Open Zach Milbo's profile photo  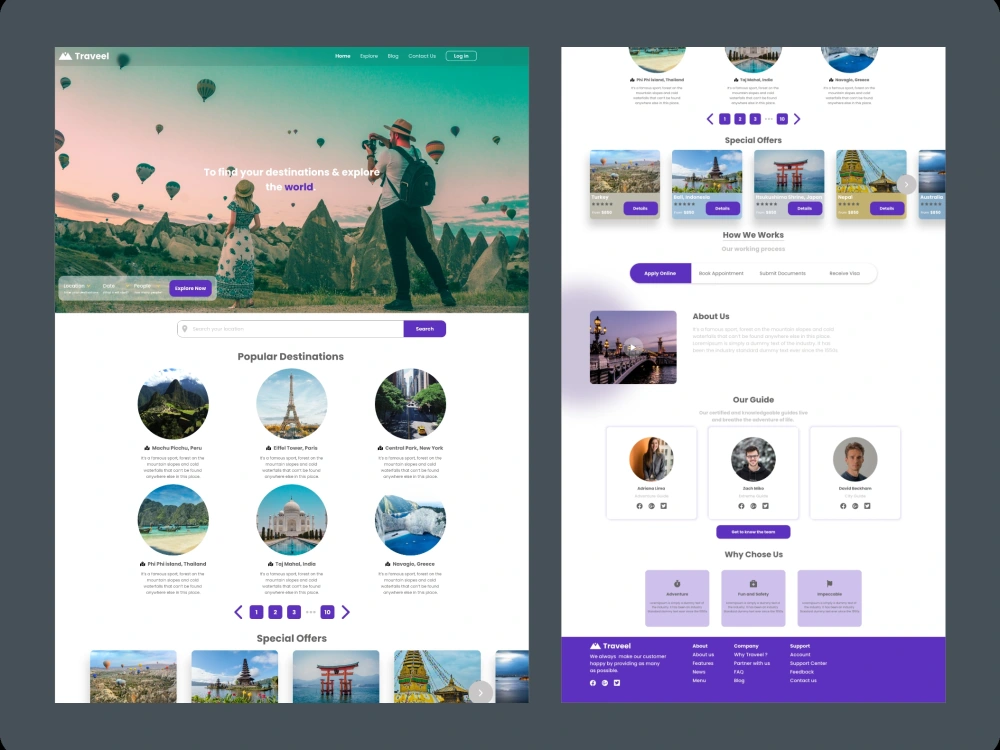pos(753,459)
